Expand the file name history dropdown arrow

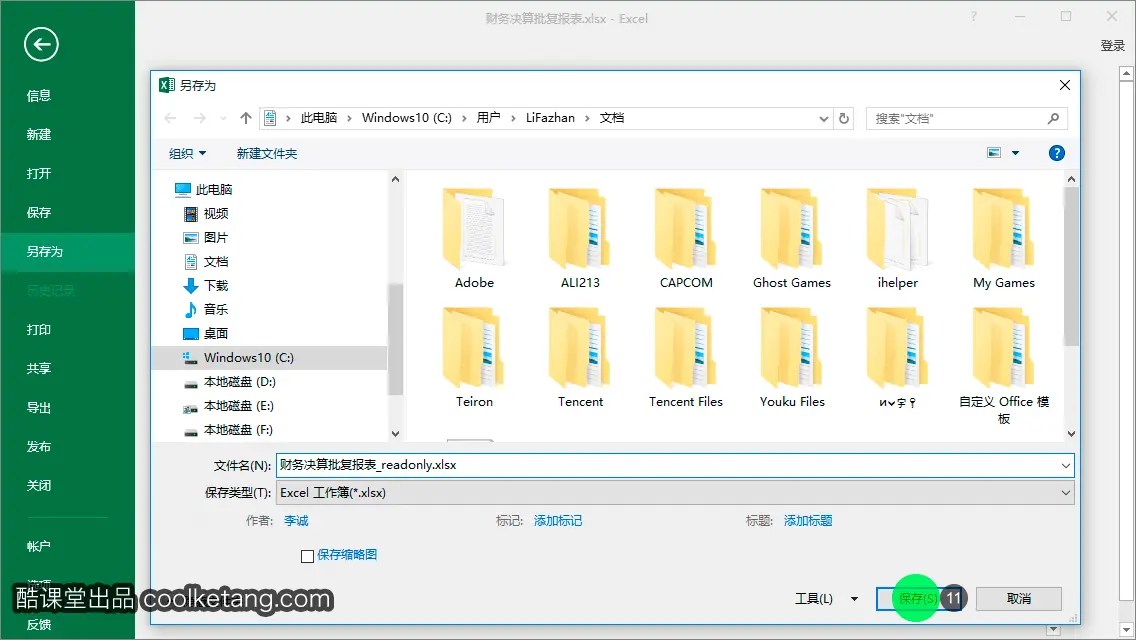[x=1065, y=465]
